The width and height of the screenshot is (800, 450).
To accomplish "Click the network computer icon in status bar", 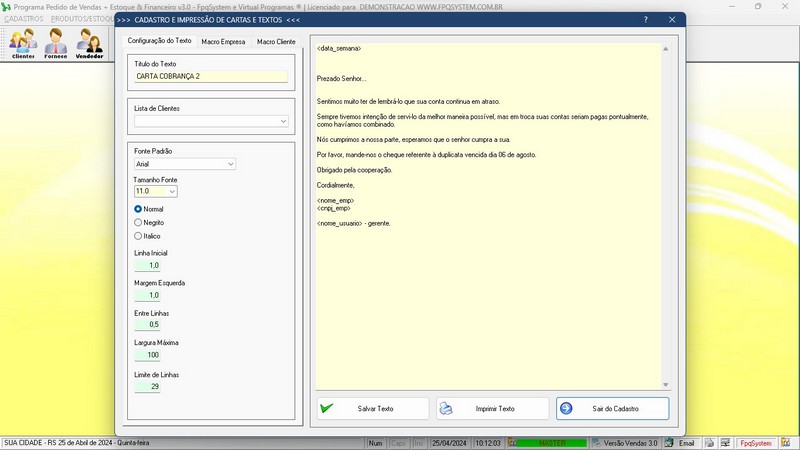I will click(x=725, y=443).
